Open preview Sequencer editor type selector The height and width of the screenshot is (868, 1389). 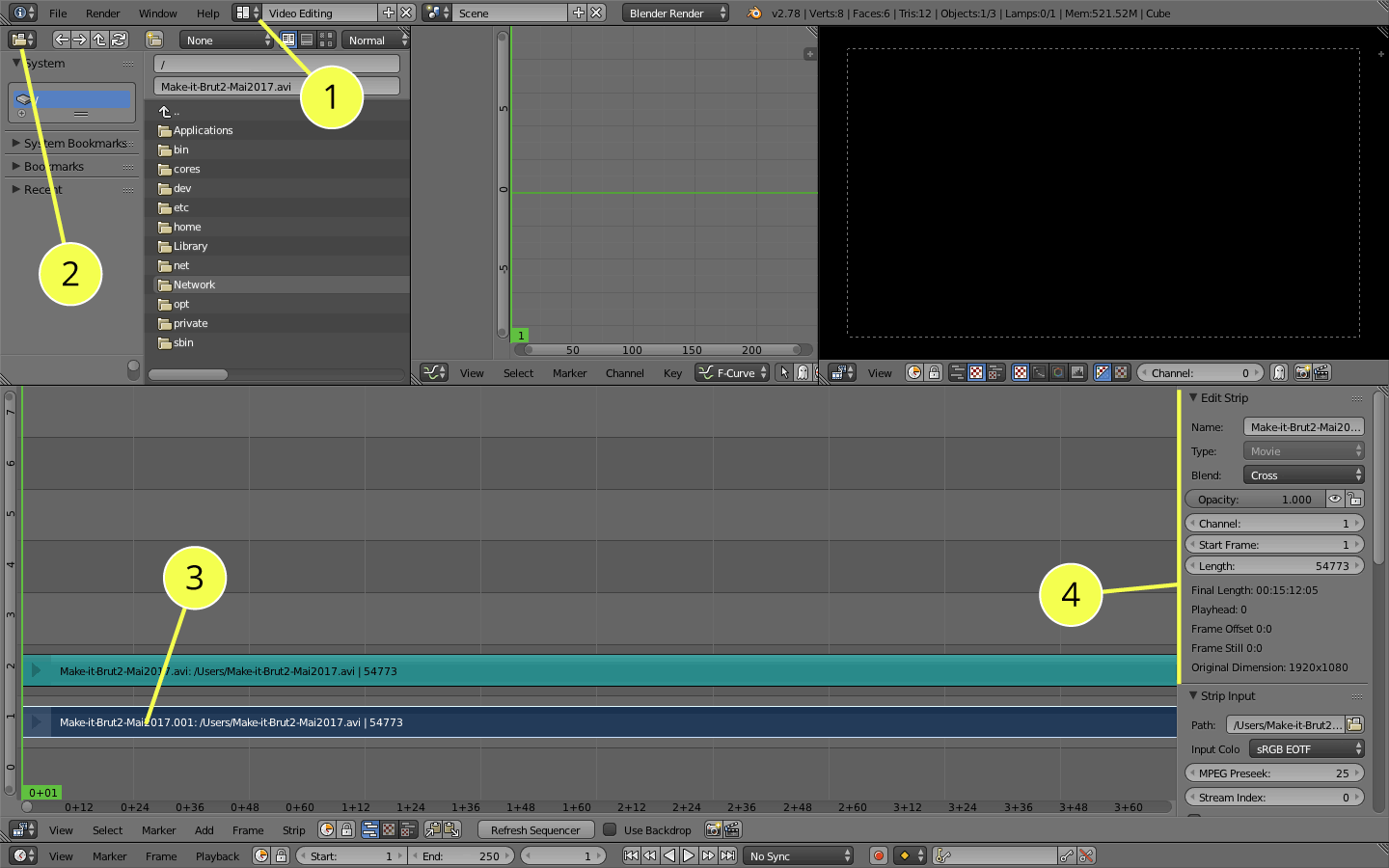[x=842, y=372]
